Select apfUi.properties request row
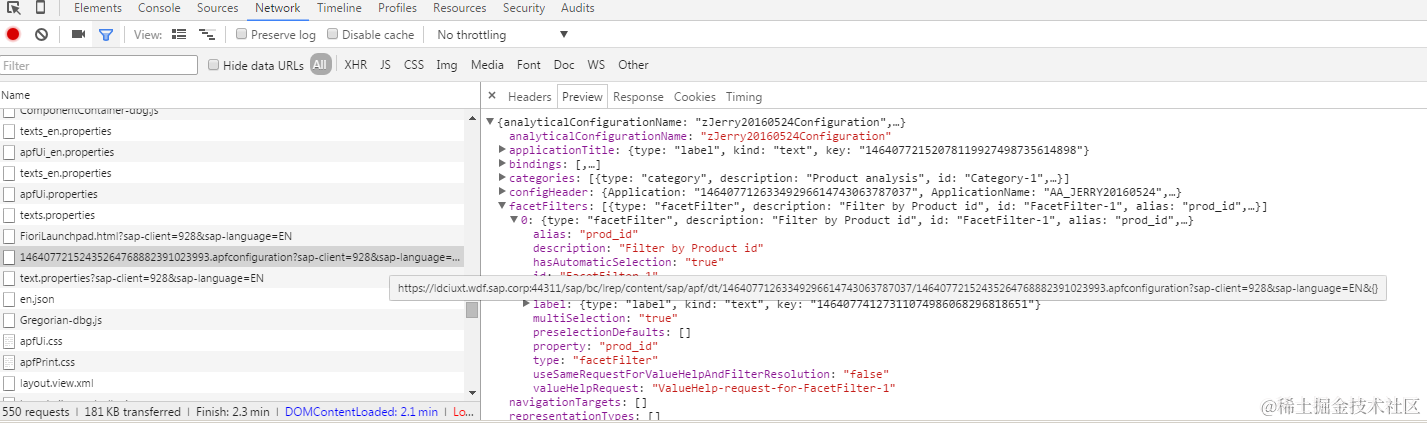This screenshot has height=423, width=1427. [x=232, y=194]
